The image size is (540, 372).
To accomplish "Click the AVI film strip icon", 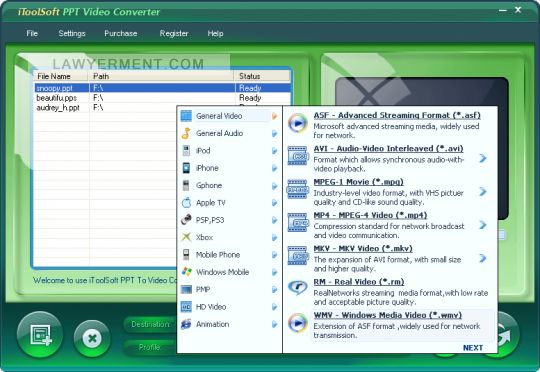I will point(298,155).
